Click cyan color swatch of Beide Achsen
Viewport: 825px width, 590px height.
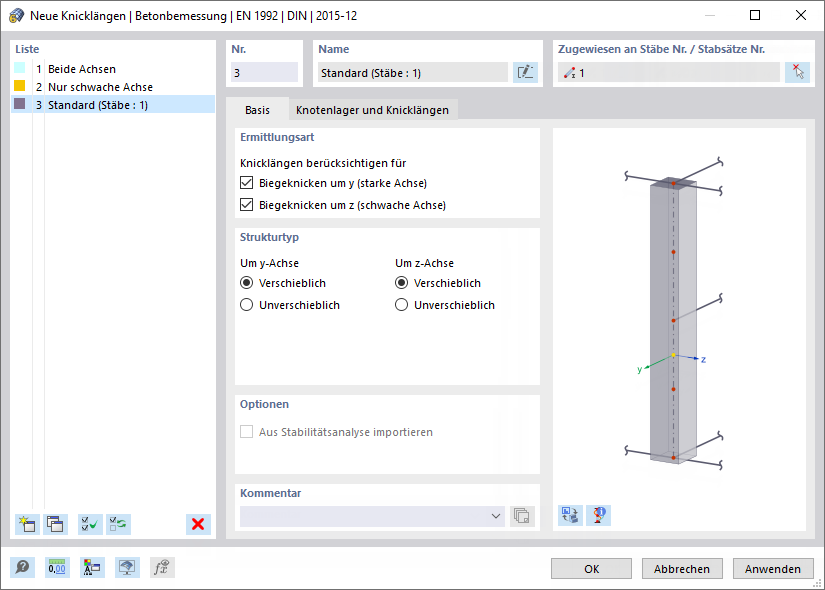point(19,67)
